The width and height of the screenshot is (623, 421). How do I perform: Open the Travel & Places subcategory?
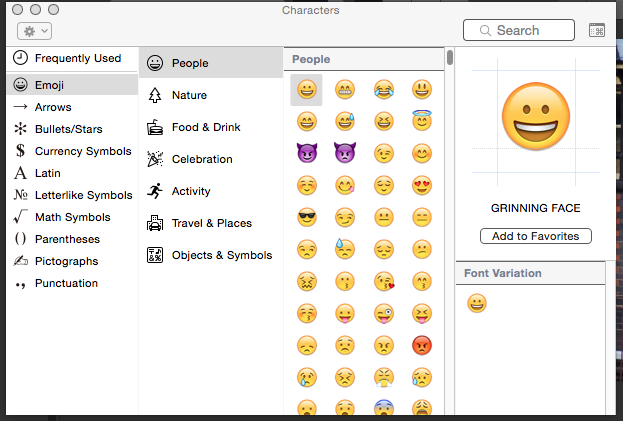(211, 223)
